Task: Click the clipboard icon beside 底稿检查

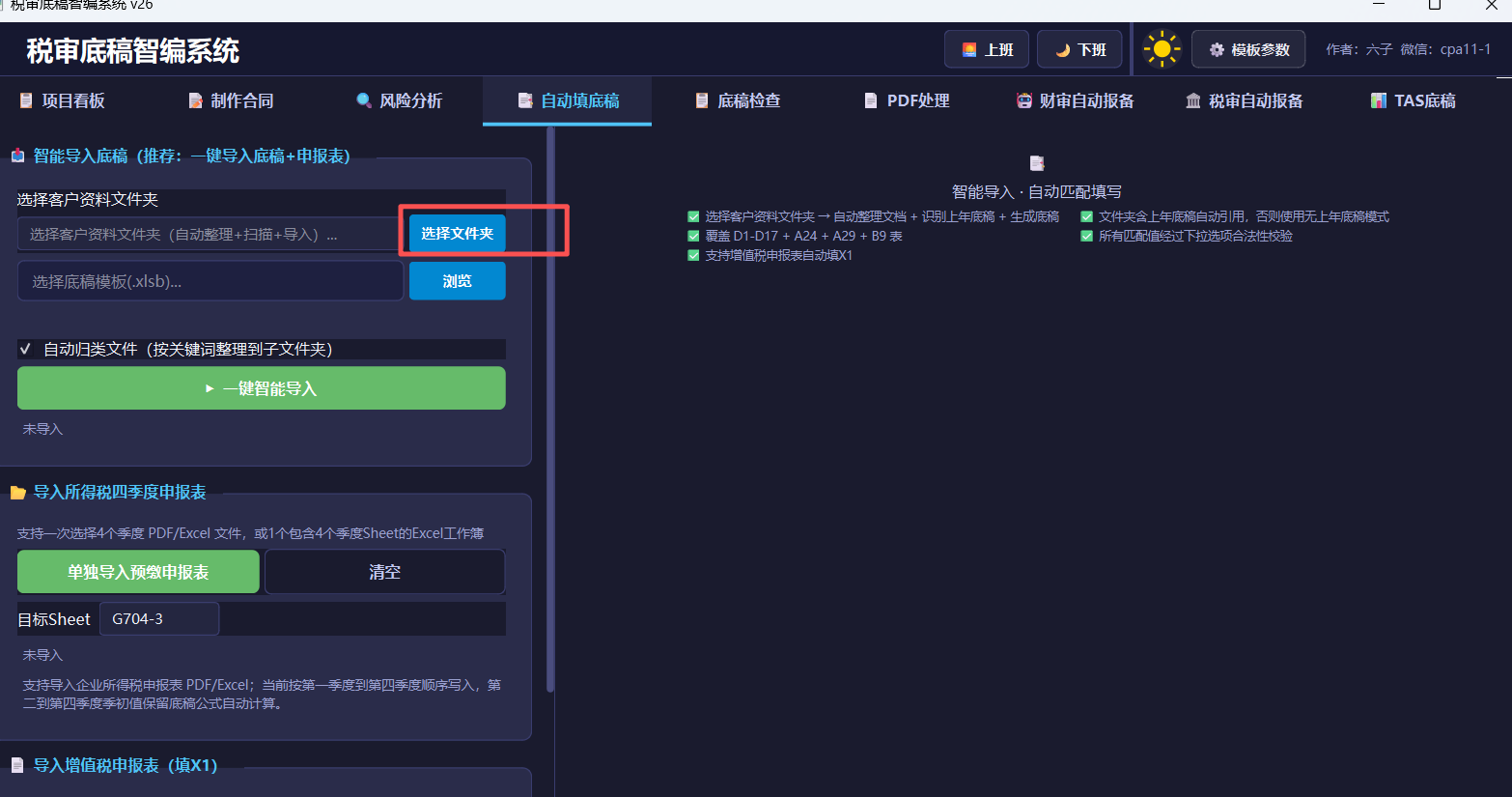Action: (x=702, y=100)
